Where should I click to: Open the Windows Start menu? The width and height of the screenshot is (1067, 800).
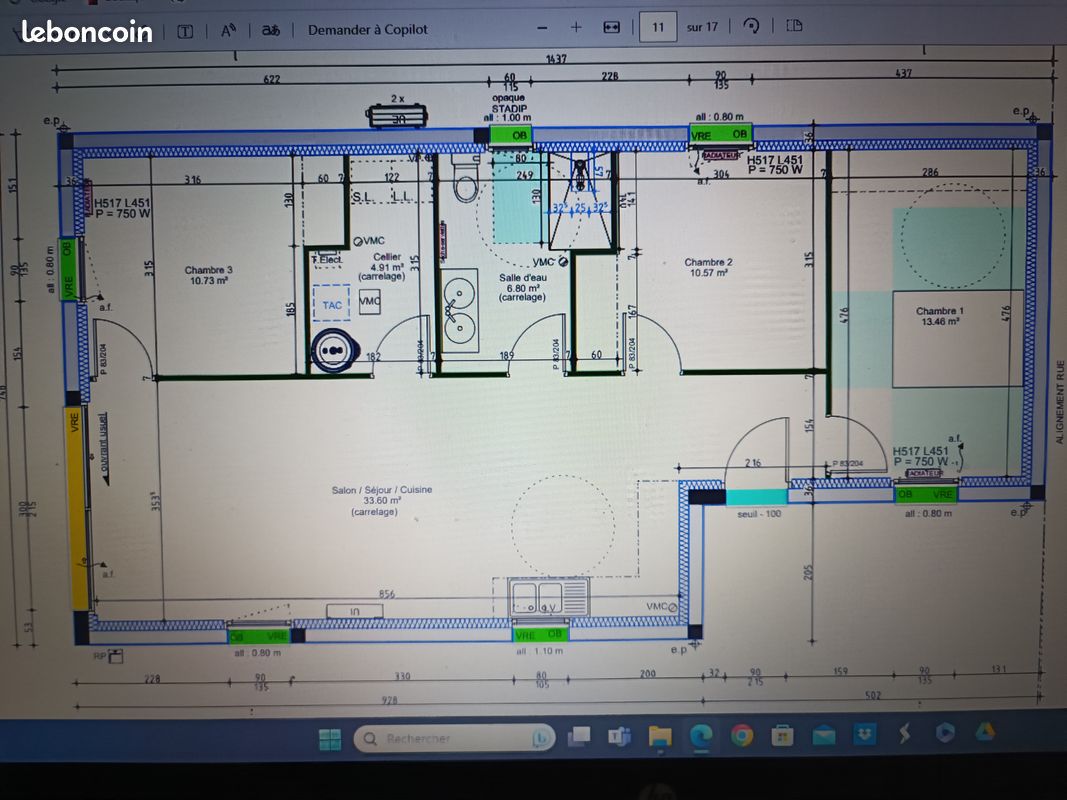pyautogui.click(x=330, y=739)
